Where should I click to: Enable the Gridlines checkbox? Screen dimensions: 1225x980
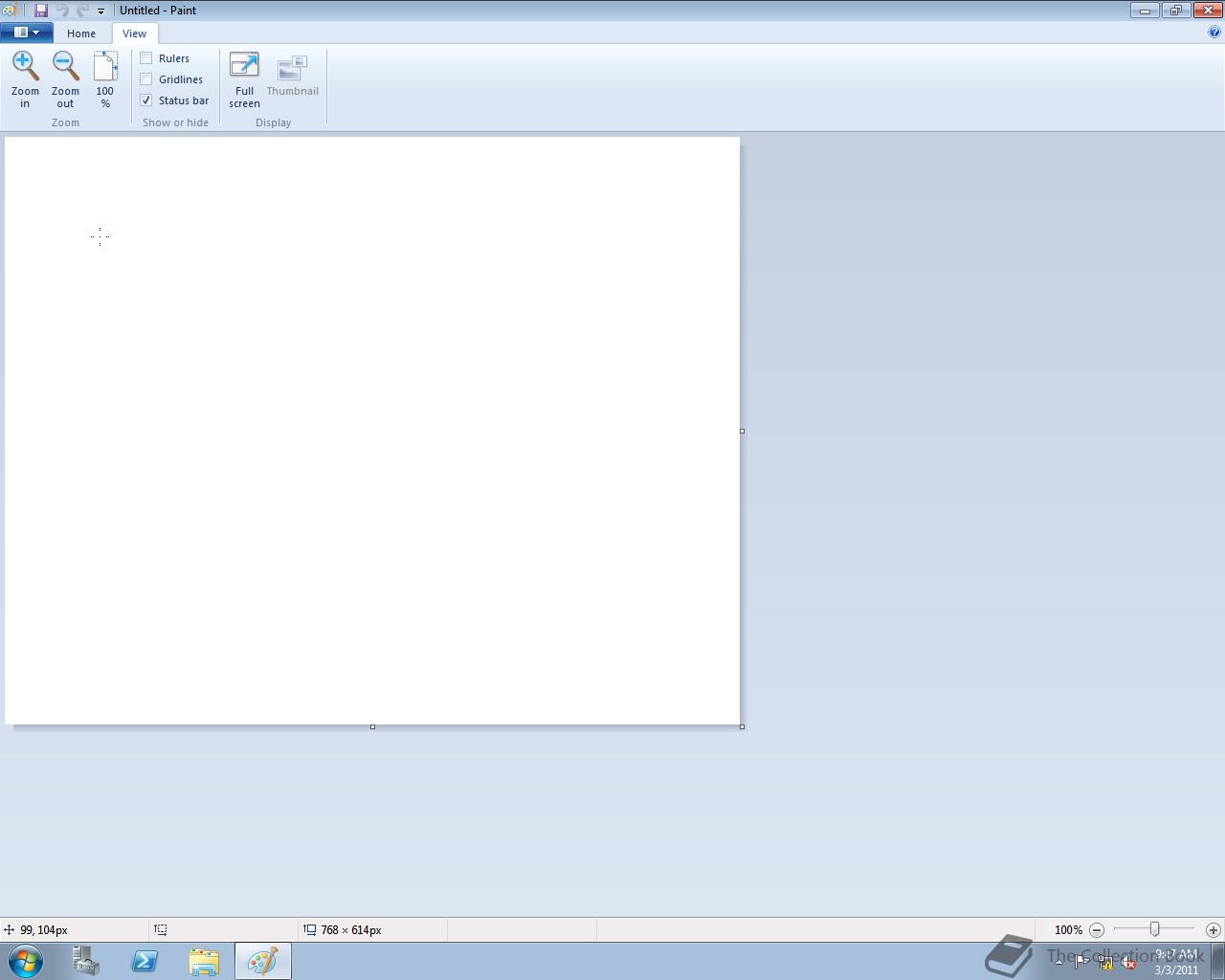tap(146, 79)
